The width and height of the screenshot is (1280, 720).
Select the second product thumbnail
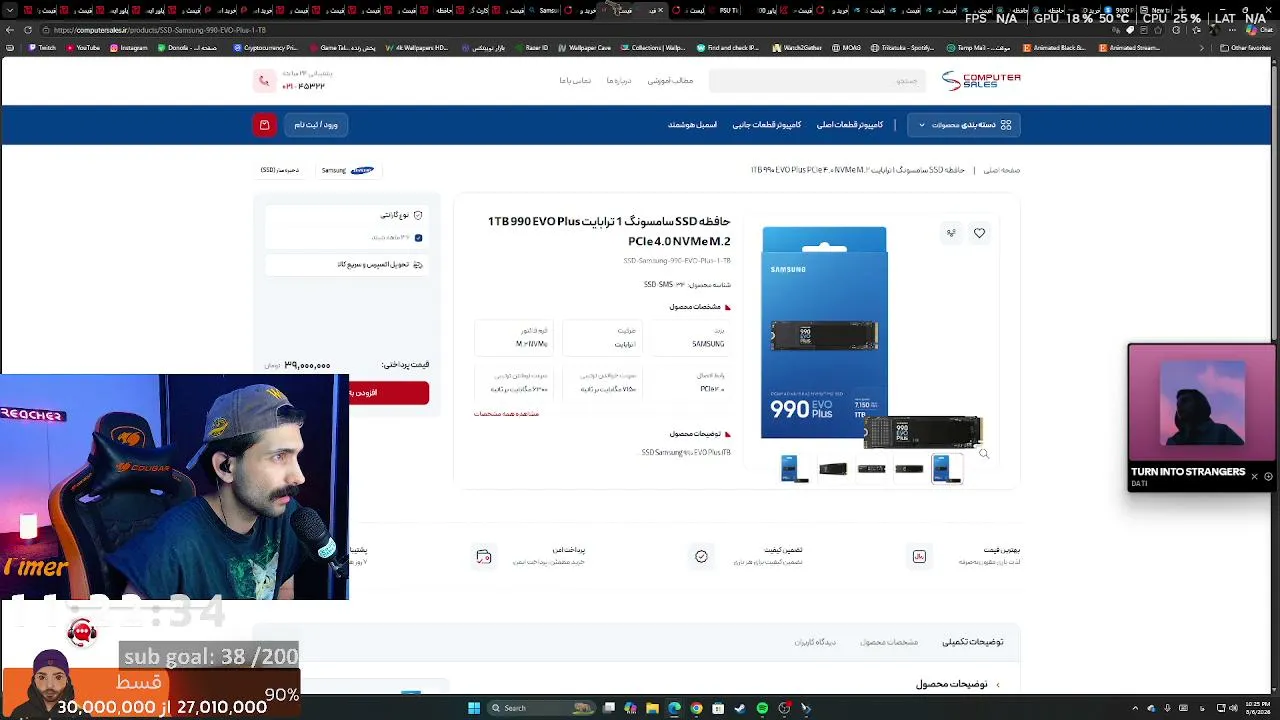point(833,468)
